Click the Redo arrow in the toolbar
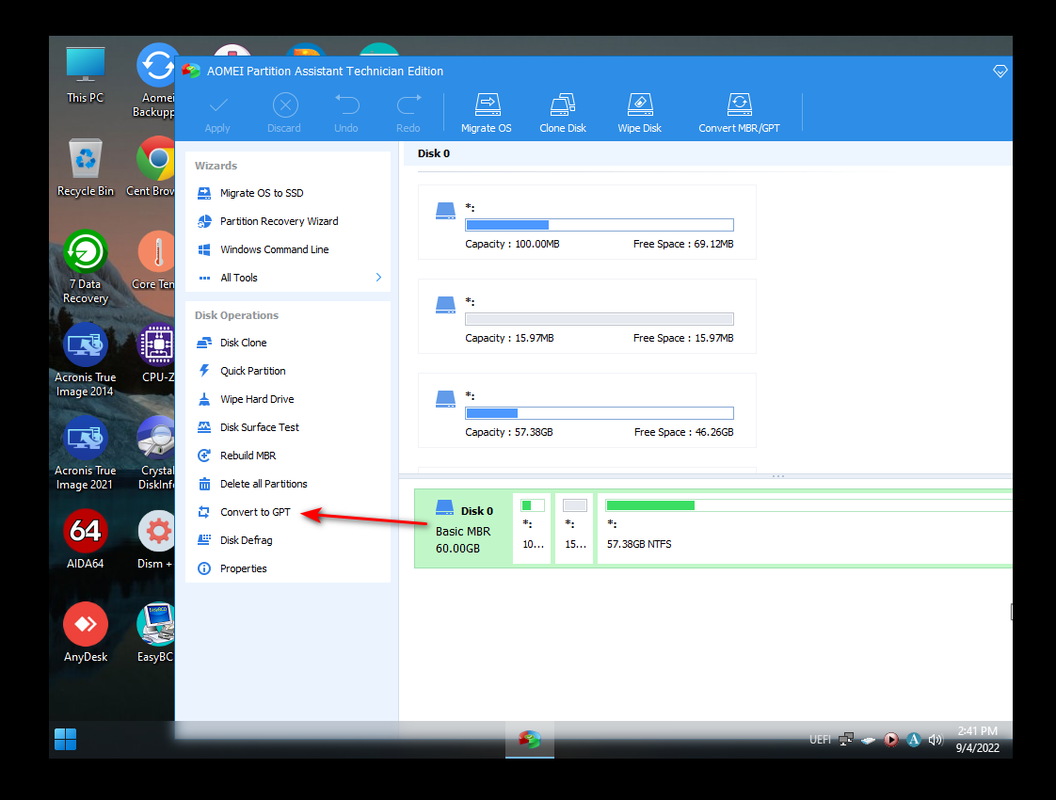Image resolution: width=1056 pixels, height=800 pixels. coord(408,112)
